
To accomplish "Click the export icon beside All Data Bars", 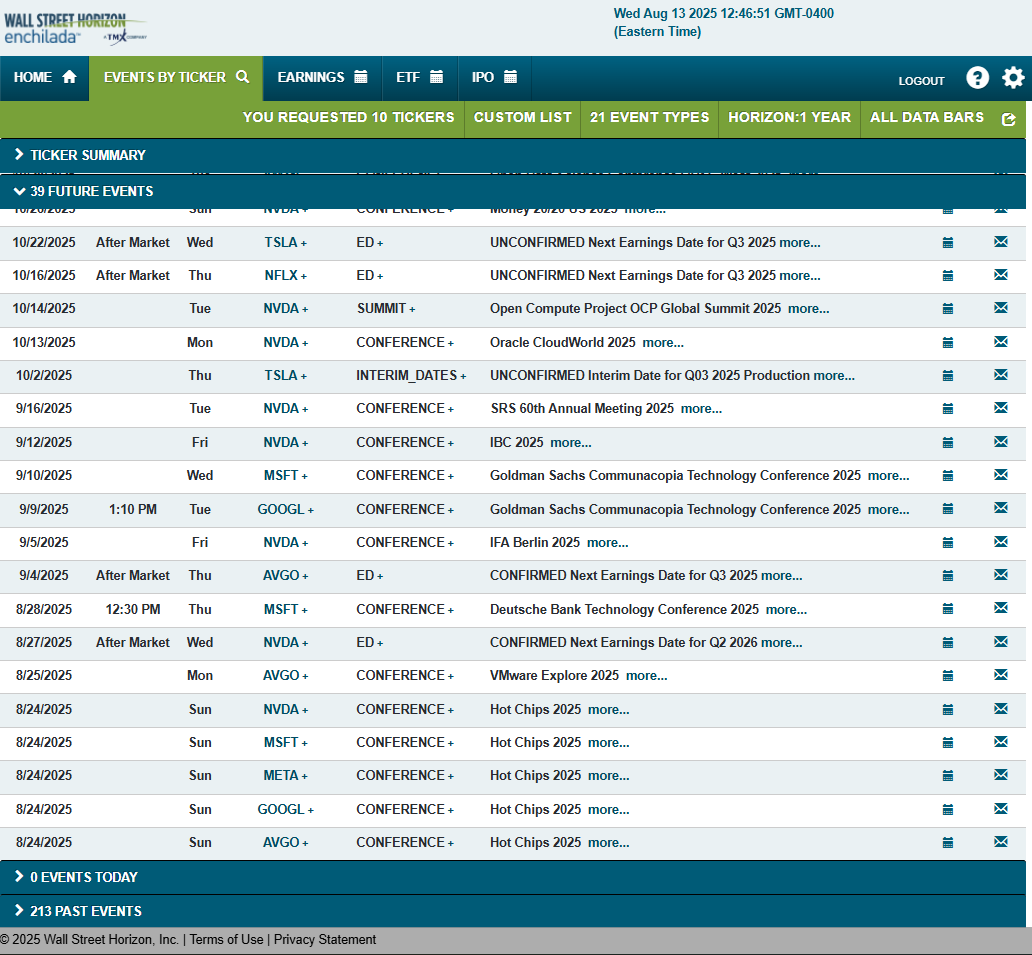I will [x=1008, y=119].
